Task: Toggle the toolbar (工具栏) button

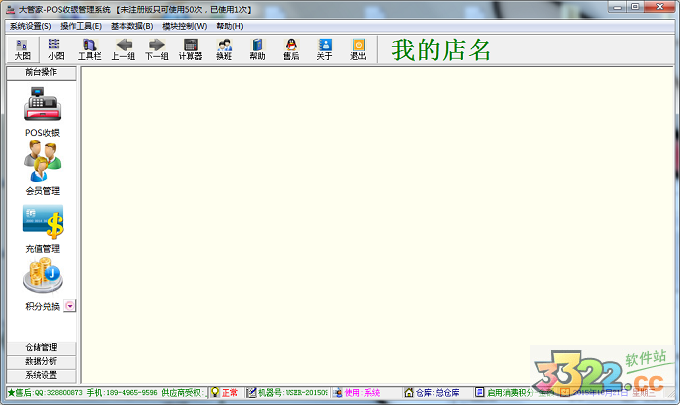Action: 90,49
